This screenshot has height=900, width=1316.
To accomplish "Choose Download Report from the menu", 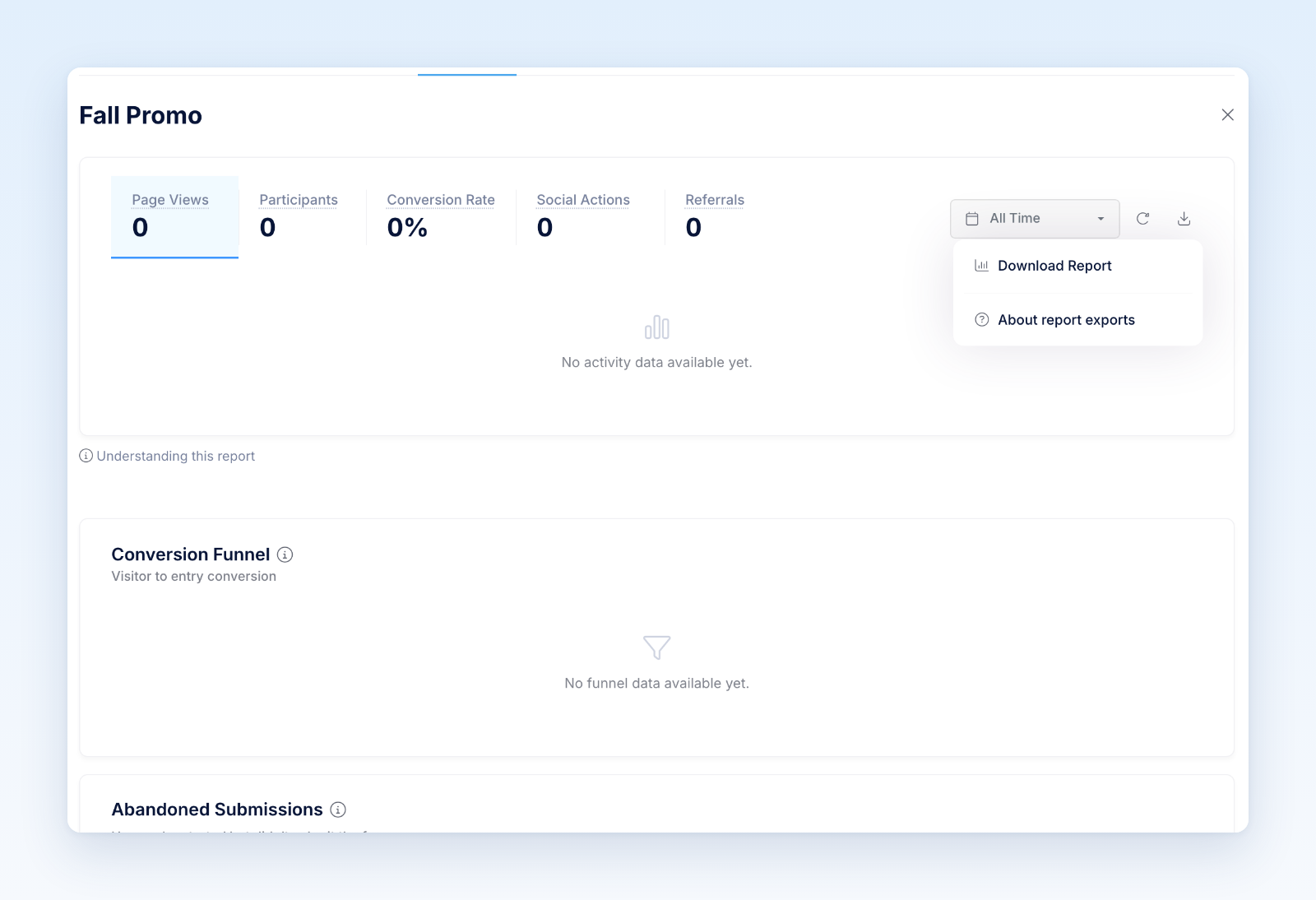I will [1077, 266].
